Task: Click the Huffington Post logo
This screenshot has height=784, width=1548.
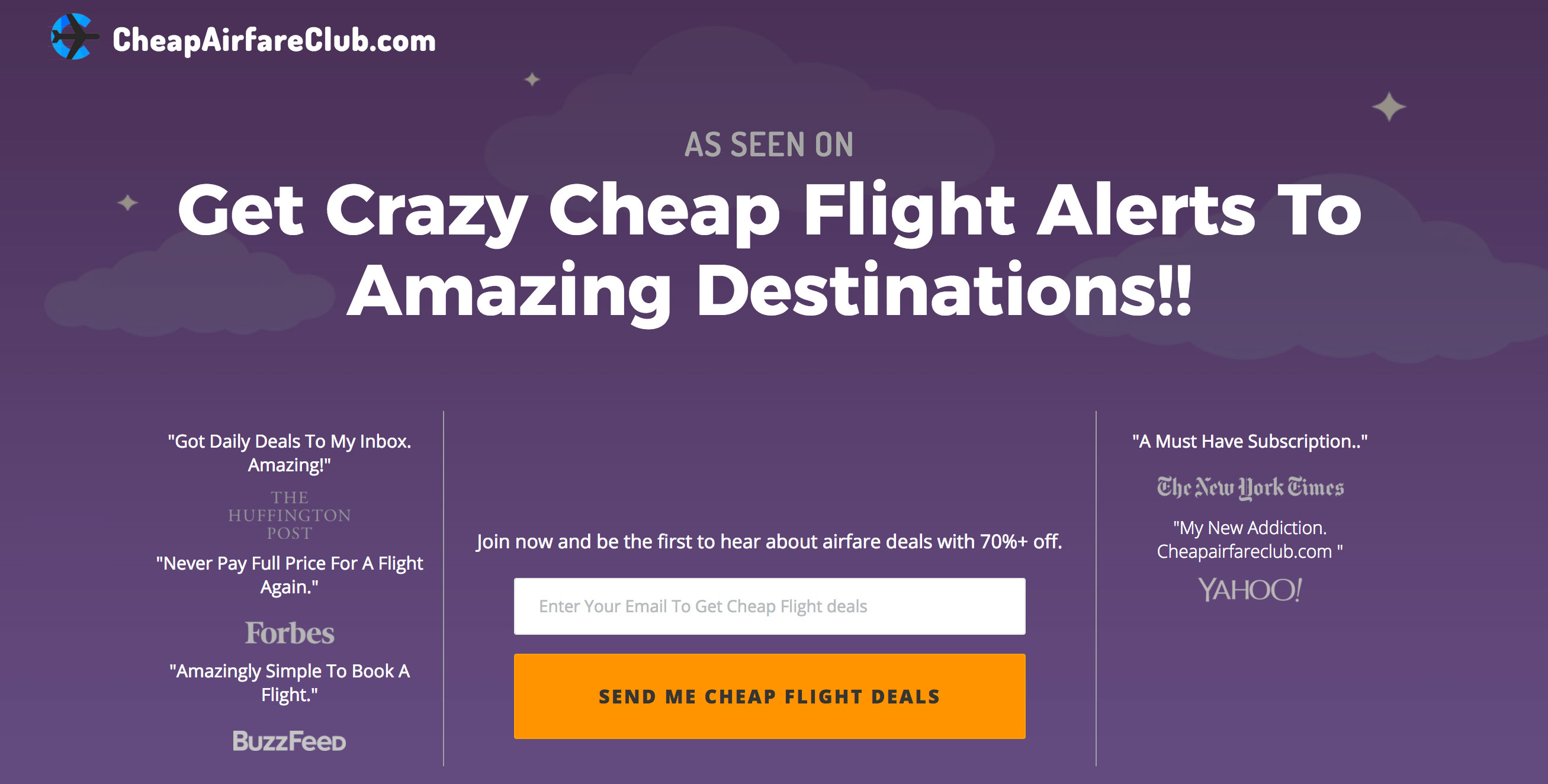Action: click(289, 515)
